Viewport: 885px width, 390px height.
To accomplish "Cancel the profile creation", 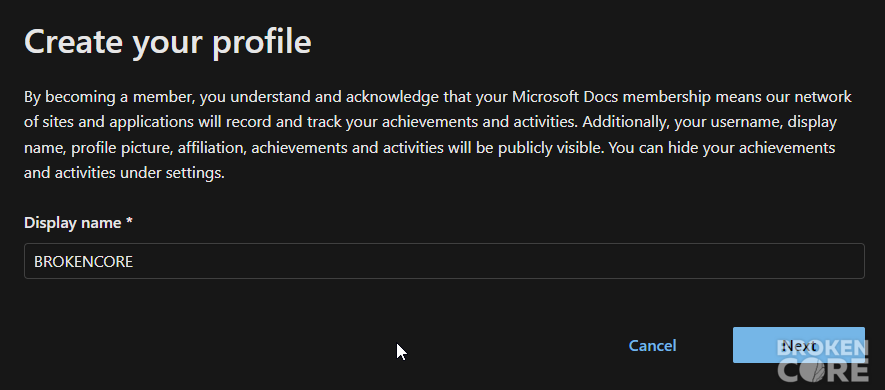I will click(x=652, y=345).
